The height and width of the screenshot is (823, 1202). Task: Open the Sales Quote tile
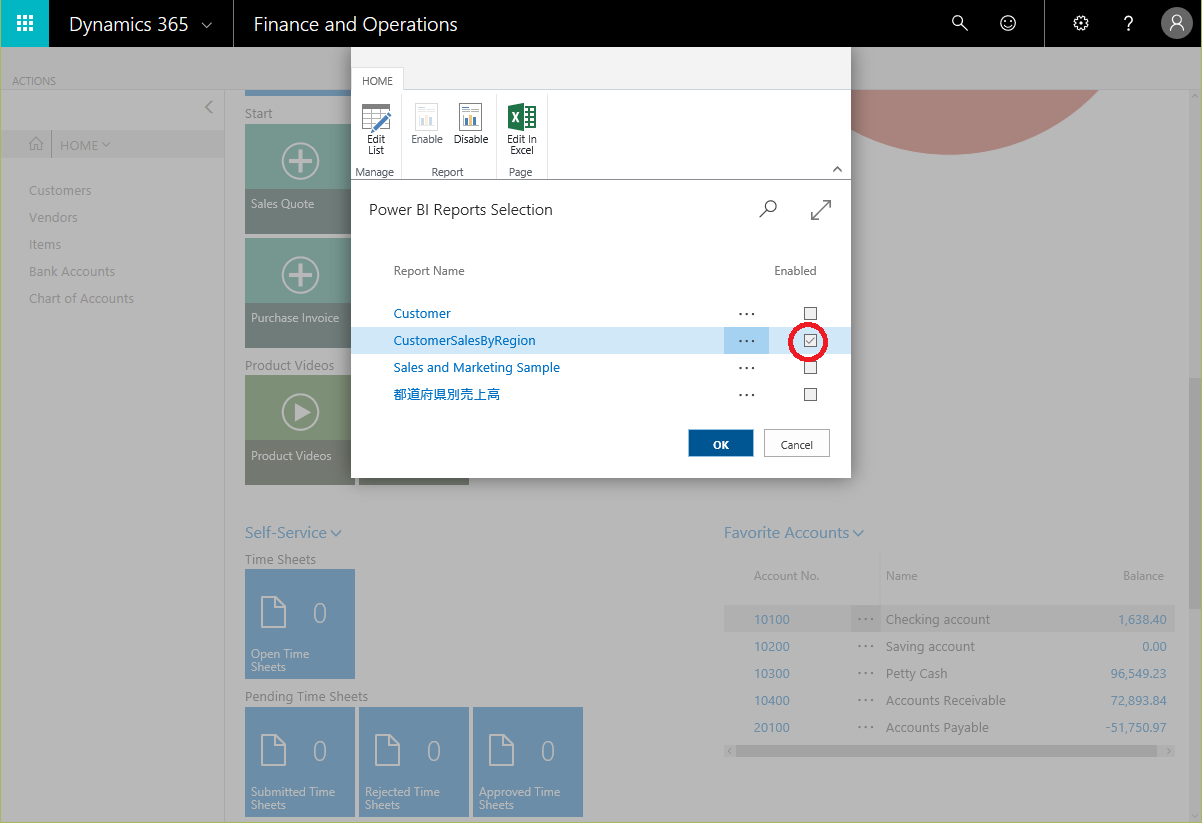pyautogui.click(x=300, y=179)
